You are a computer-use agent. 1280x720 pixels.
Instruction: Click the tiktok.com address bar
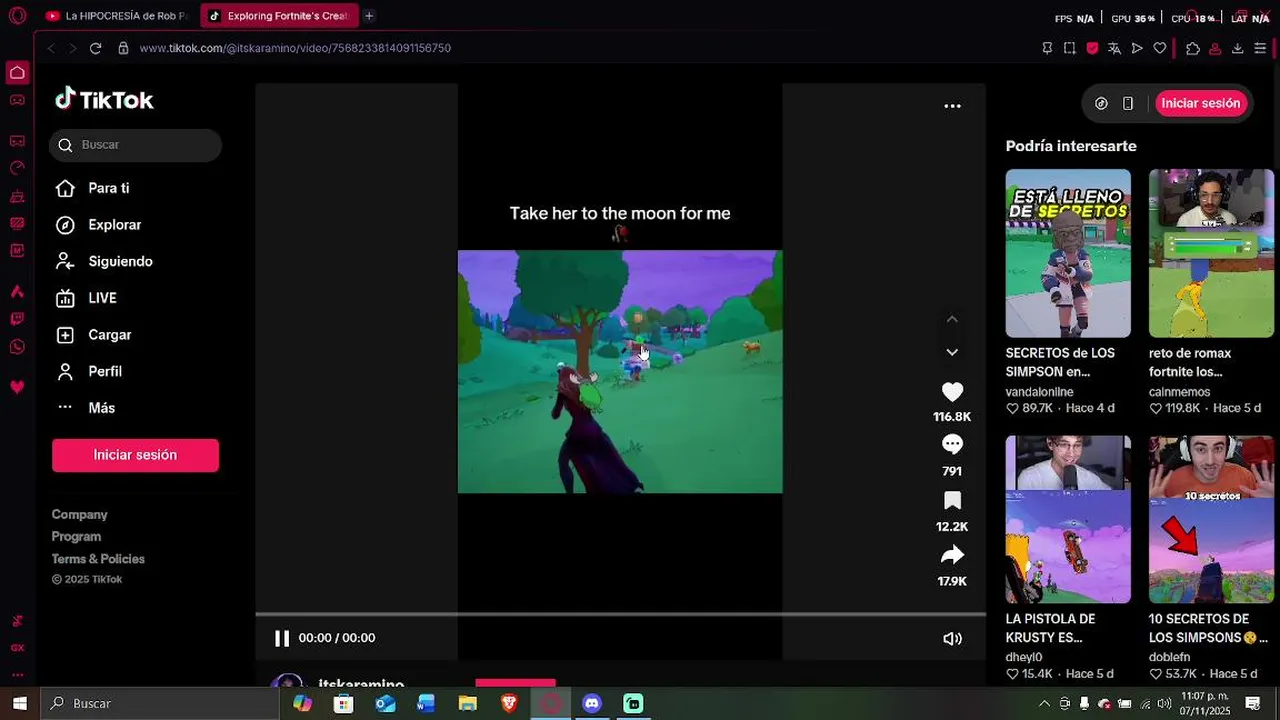click(295, 48)
